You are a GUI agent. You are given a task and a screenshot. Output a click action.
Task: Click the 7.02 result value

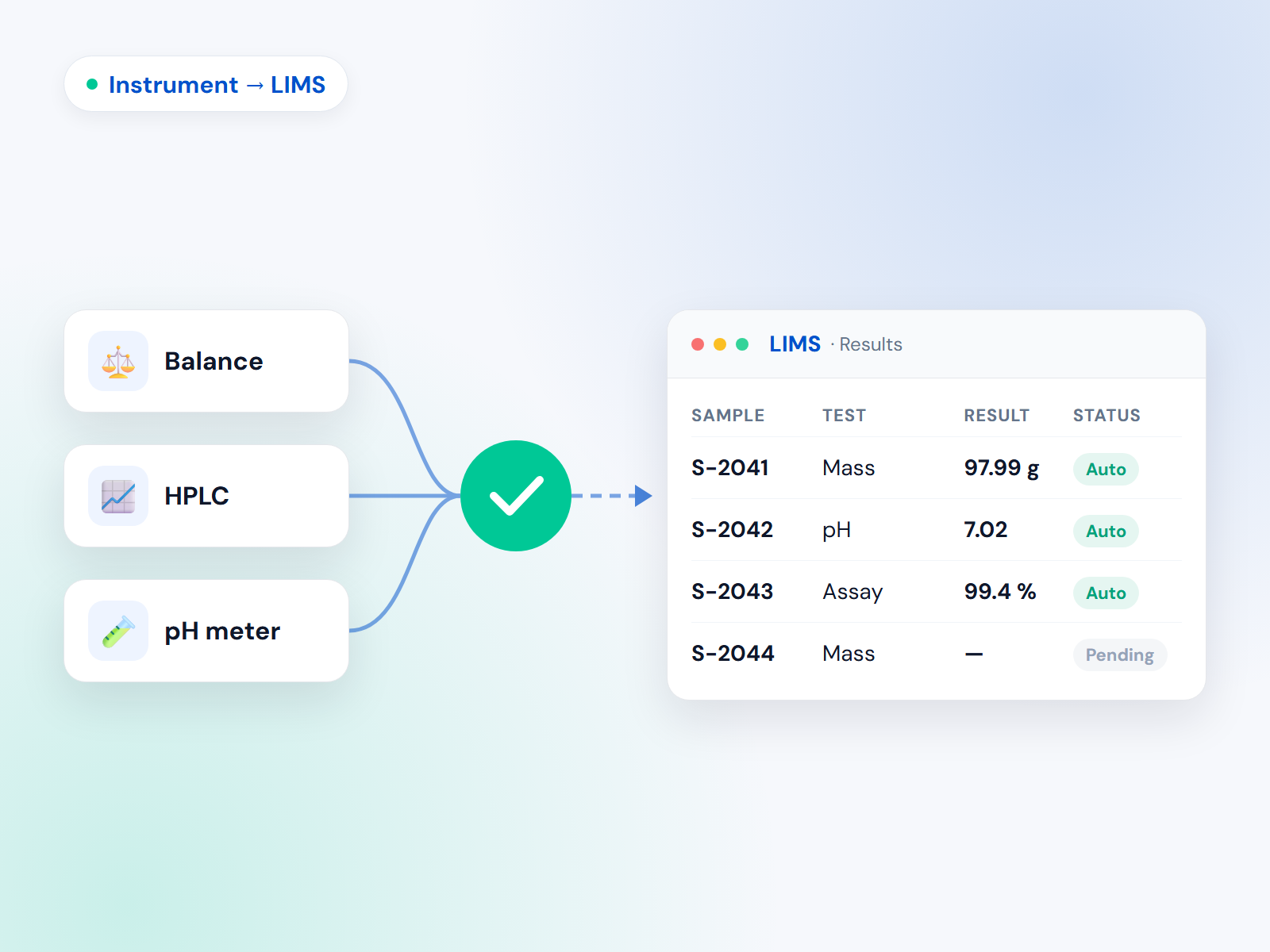(x=986, y=530)
